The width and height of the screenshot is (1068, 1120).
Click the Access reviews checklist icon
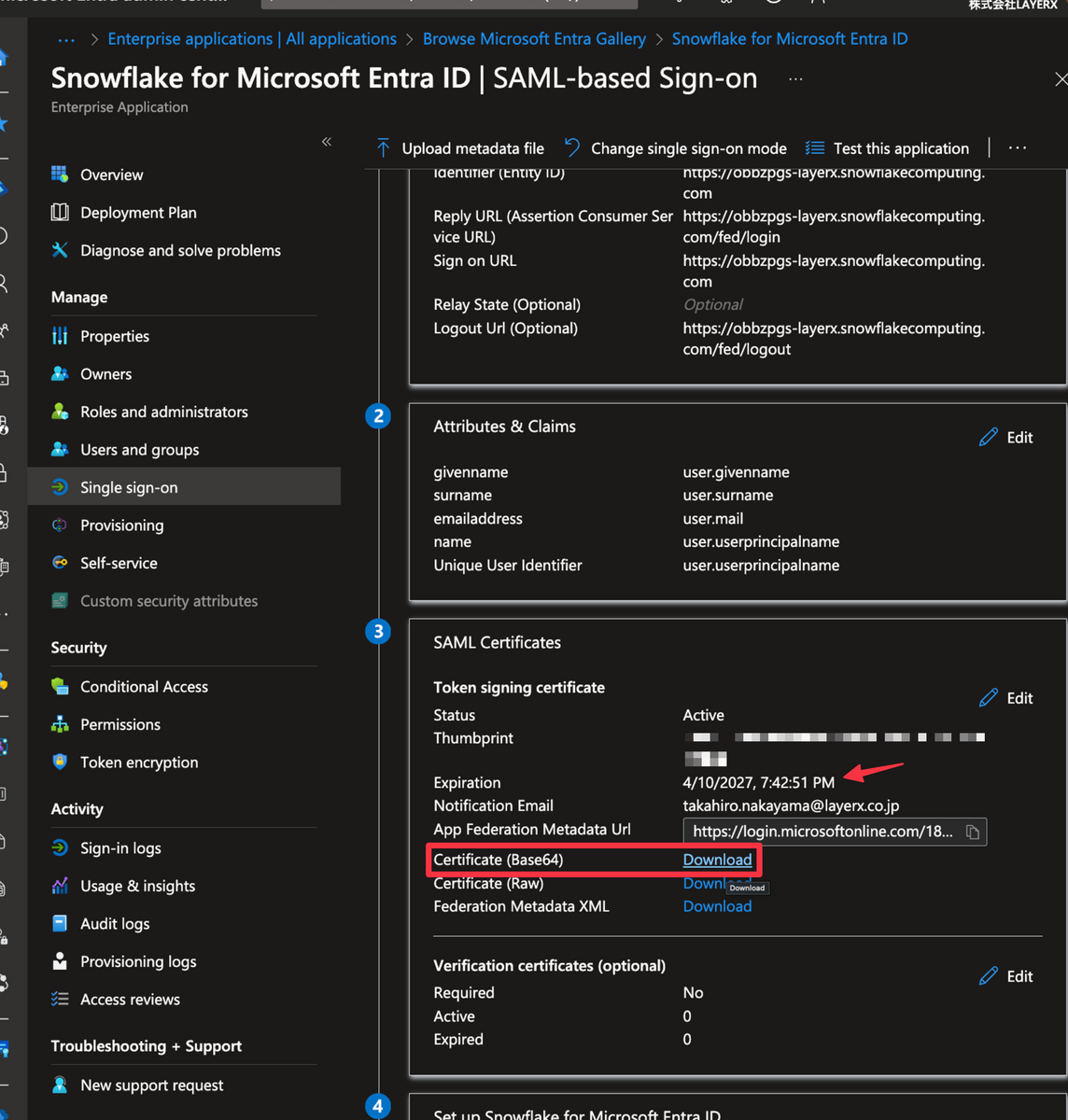click(60, 999)
